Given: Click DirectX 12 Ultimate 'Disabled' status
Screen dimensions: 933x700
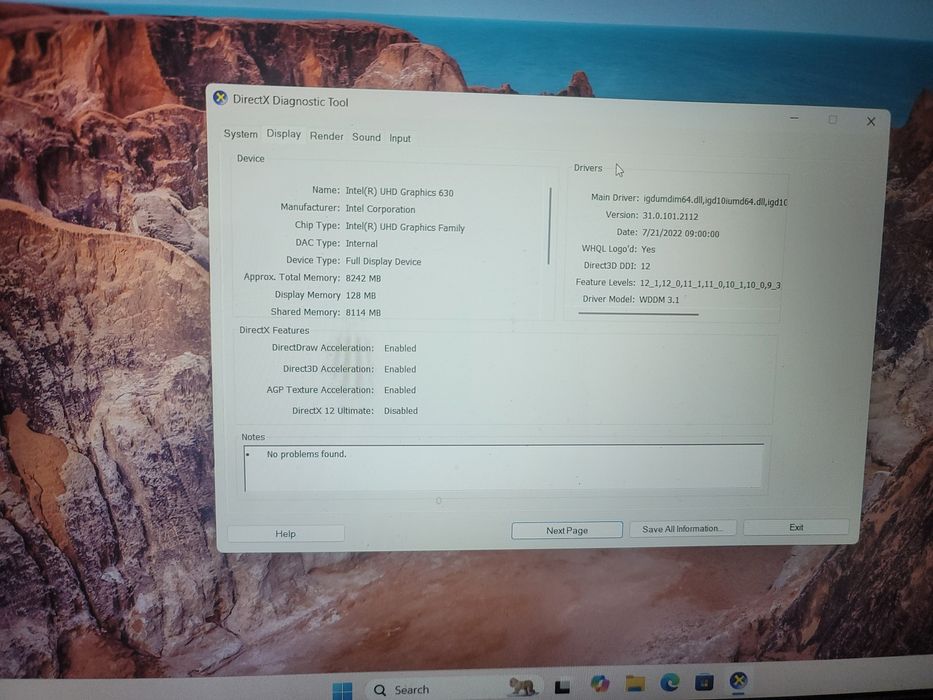Looking at the screenshot, I should 400,411.
